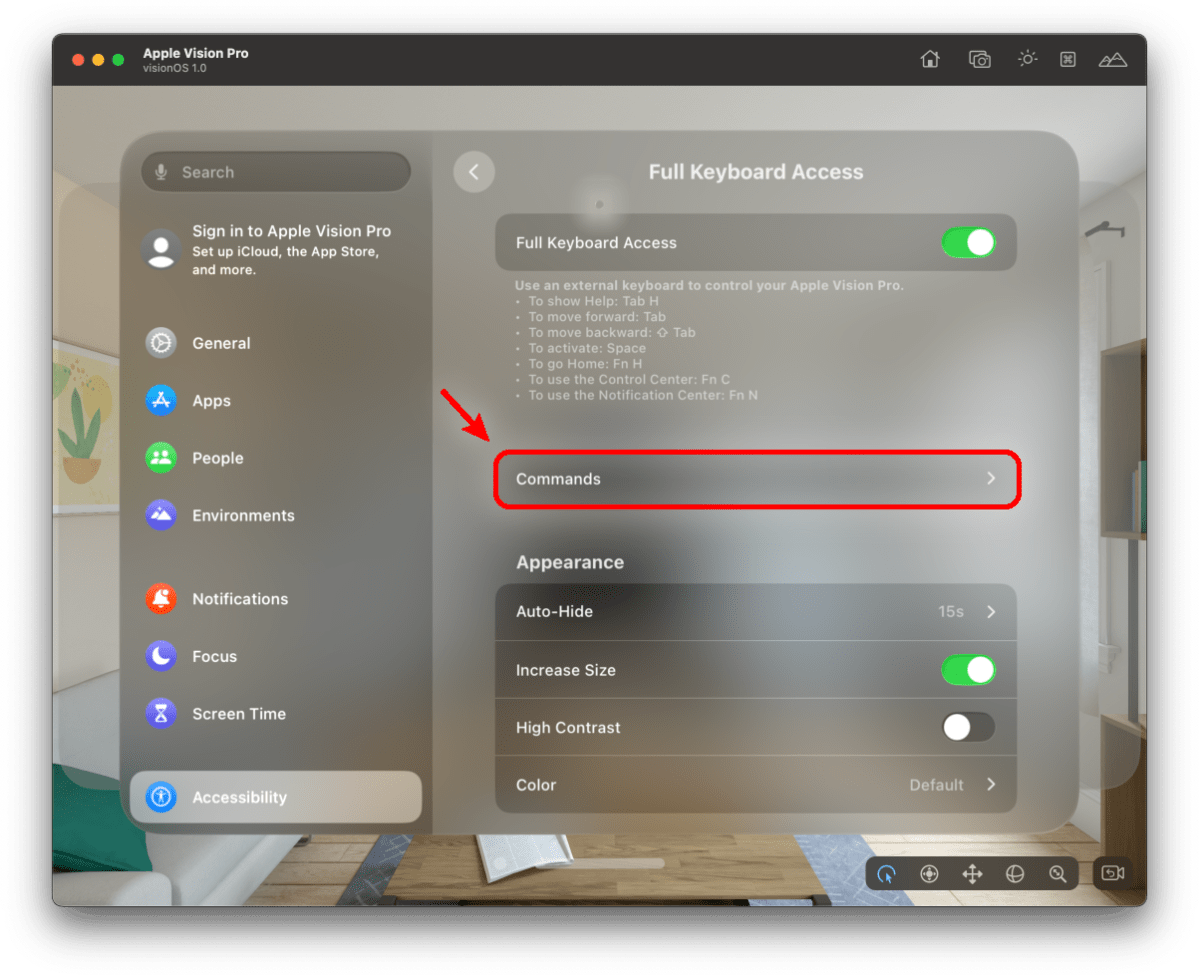Image resolution: width=1200 pixels, height=975 pixels.
Task: Click the Color row label
Action: click(x=536, y=785)
